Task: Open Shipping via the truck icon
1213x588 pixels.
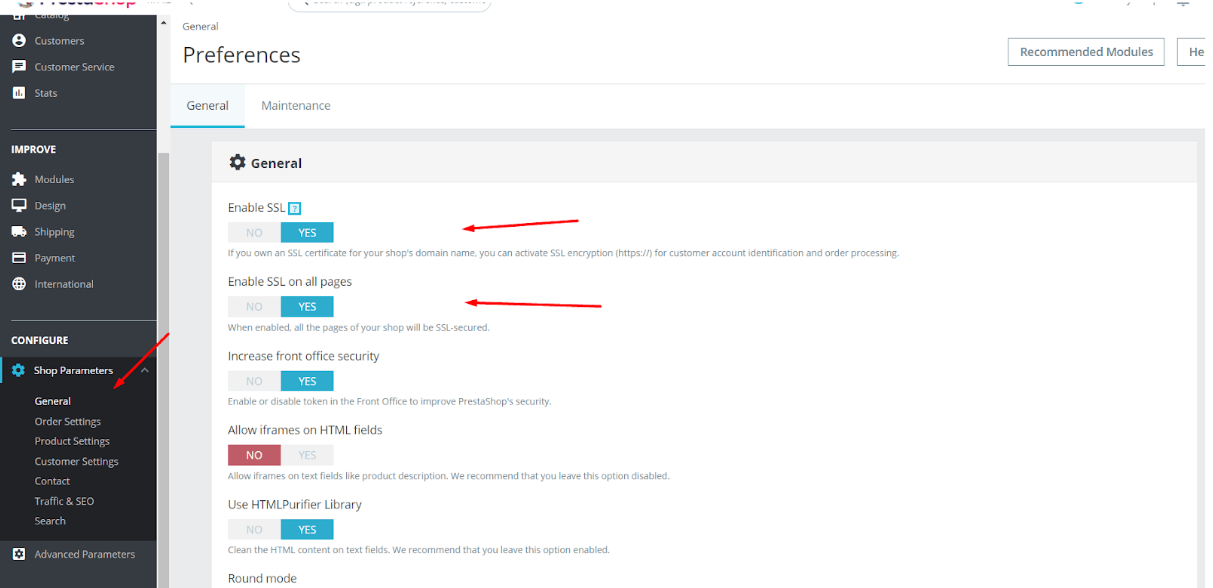Action: 18,231
